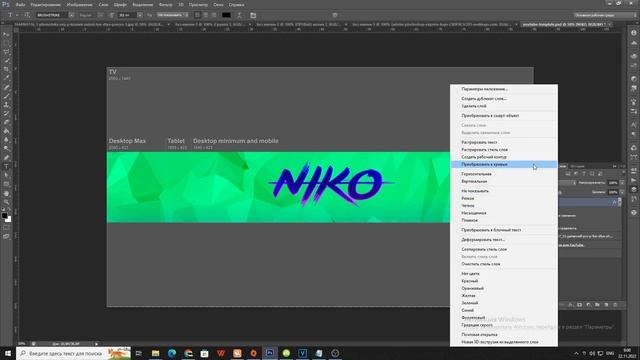
Task: Click the new group folder icon
Action: coord(597,304)
